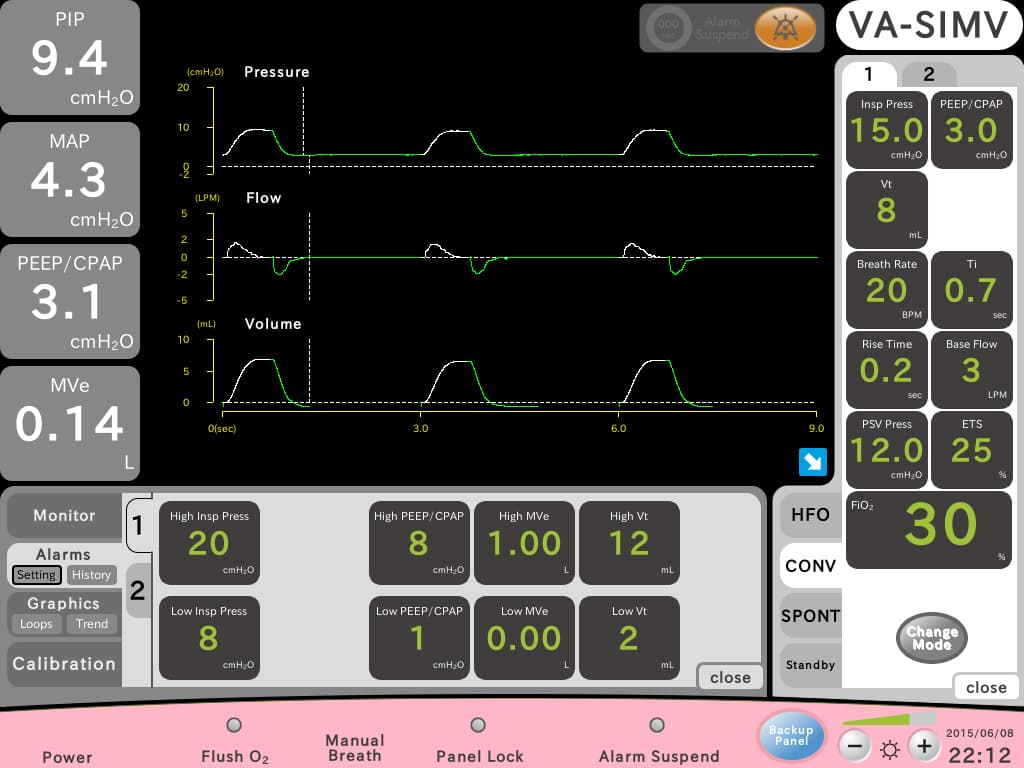Set the High Insp Press alarm limit
The image size is (1024, 768).
(x=209, y=543)
